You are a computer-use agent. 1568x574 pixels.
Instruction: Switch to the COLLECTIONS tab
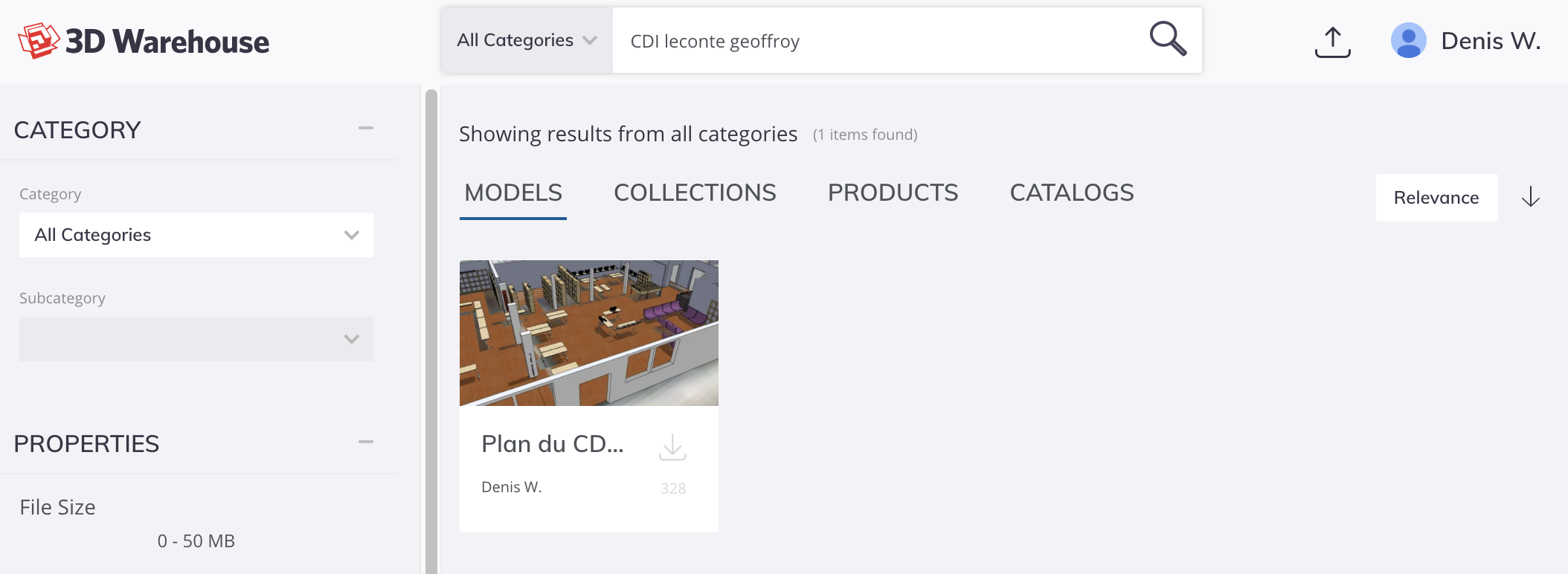point(695,193)
